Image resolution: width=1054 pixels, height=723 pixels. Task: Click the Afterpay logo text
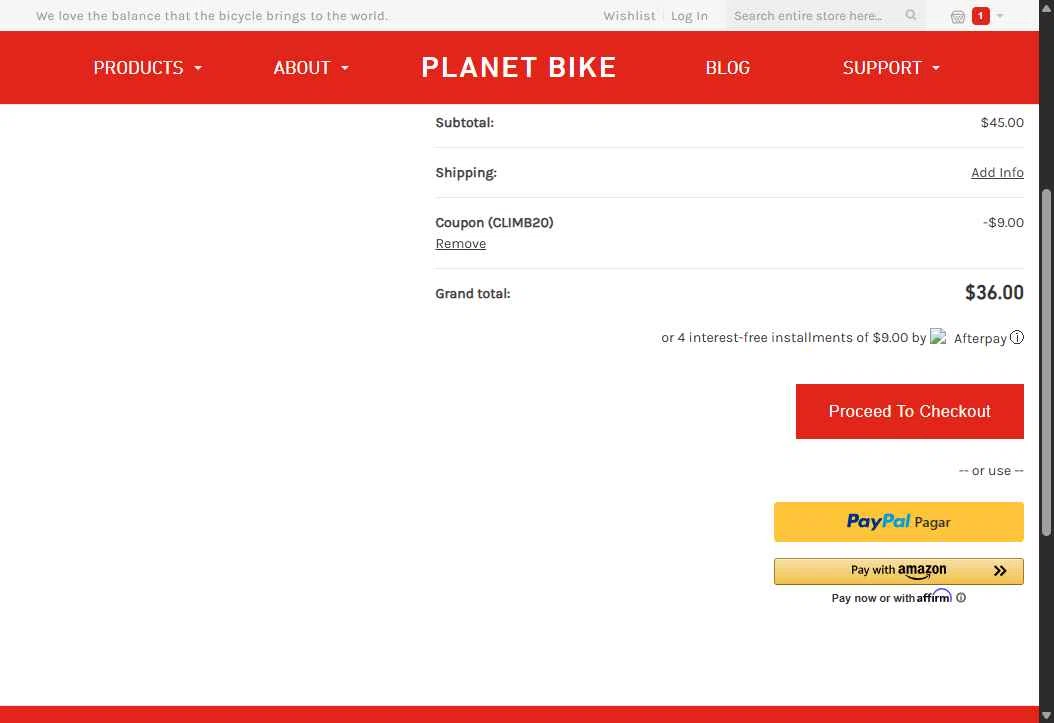pos(980,338)
